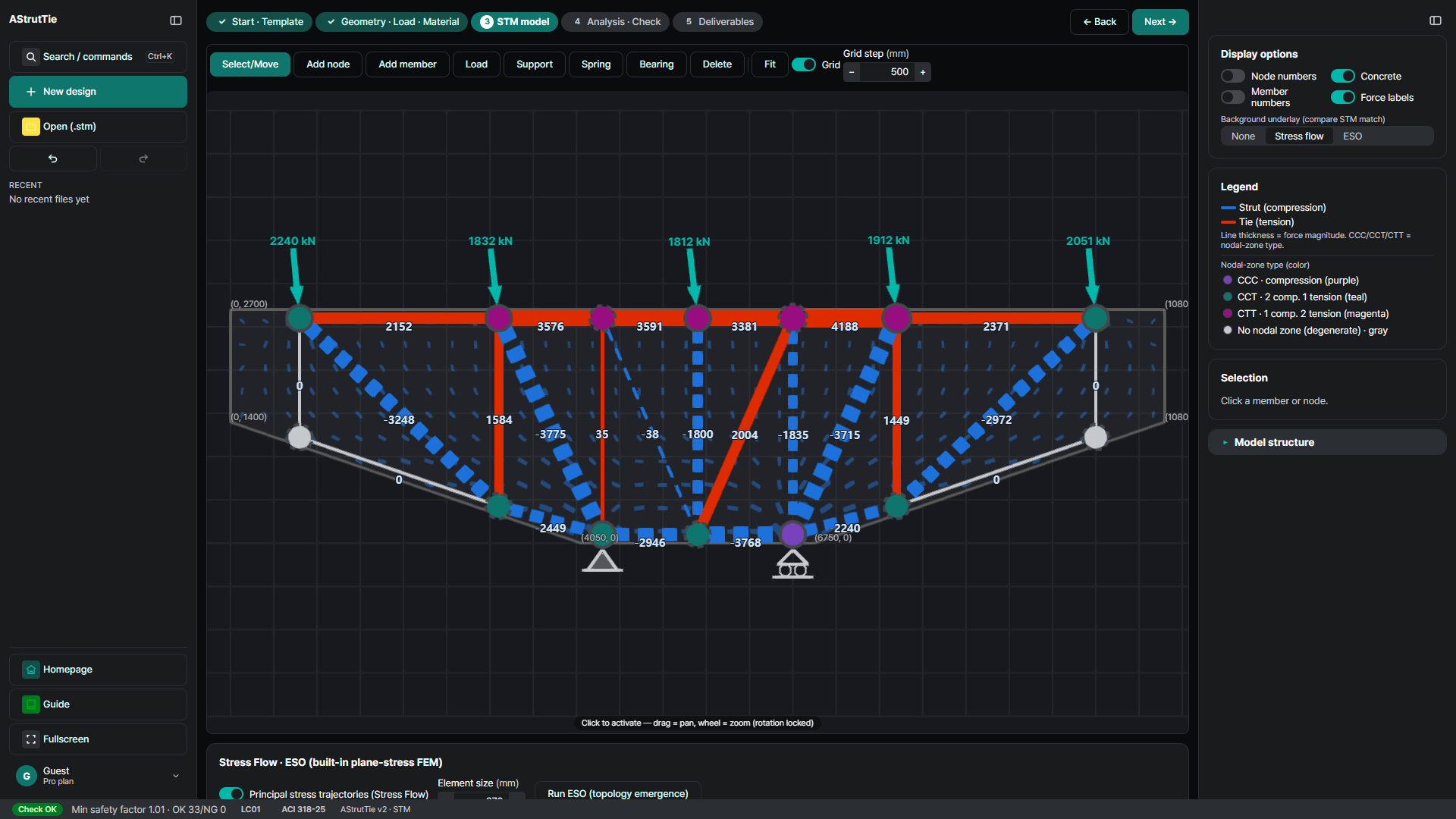Decrease grid step with minus button

(852, 72)
